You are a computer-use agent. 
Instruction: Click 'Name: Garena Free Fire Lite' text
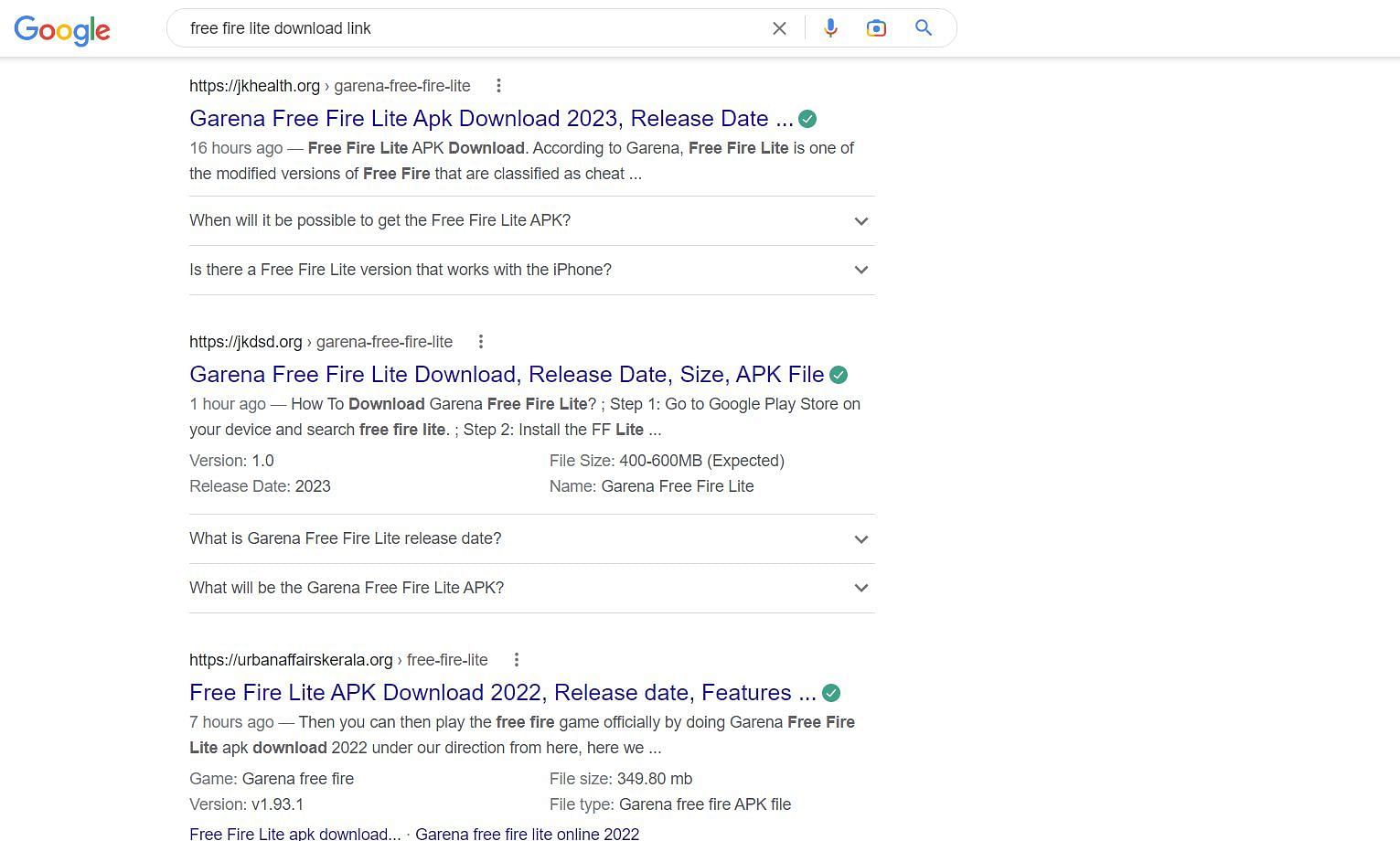[x=651, y=486]
